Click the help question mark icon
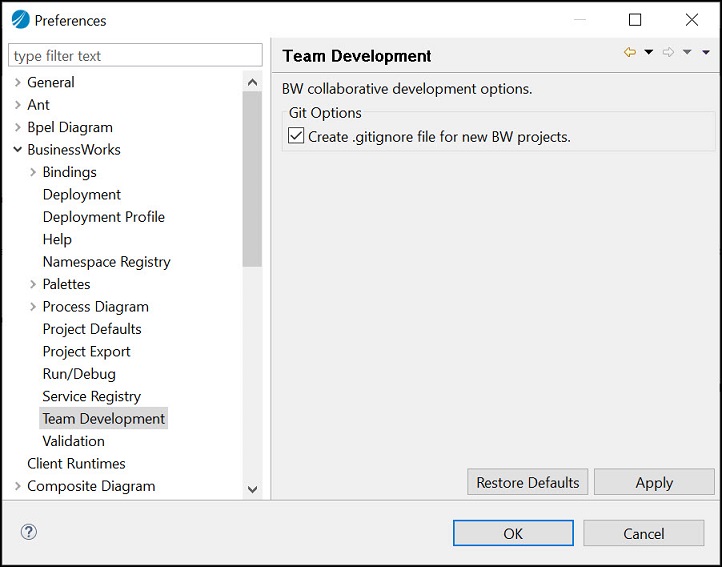The height and width of the screenshot is (567, 722). [29, 532]
